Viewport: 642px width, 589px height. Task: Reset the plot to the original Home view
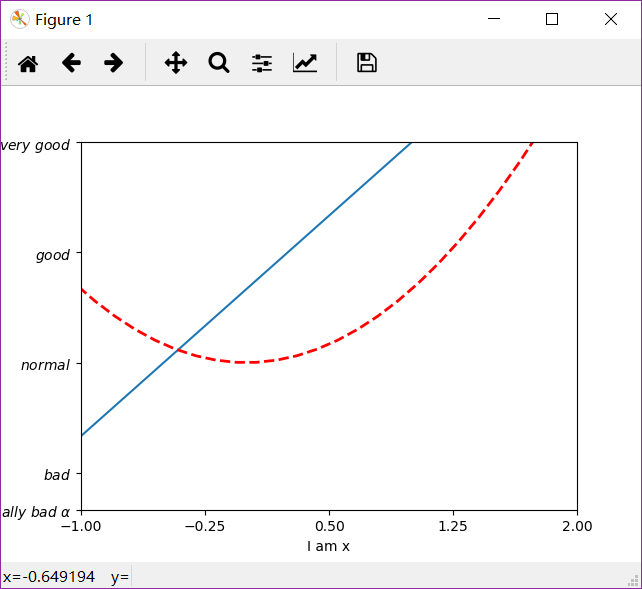coord(28,63)
